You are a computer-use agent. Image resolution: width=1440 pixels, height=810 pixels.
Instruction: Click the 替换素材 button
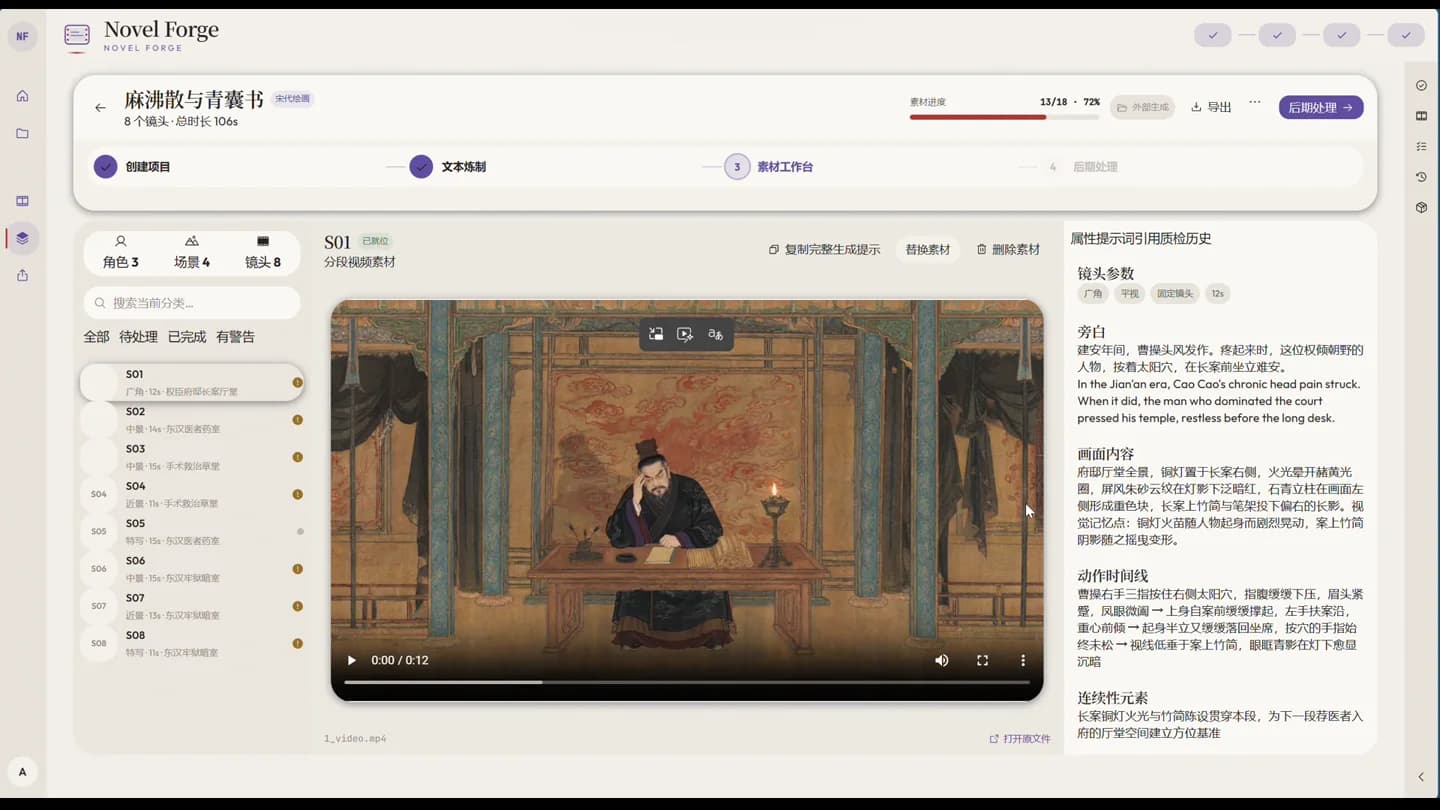point(927,249)
